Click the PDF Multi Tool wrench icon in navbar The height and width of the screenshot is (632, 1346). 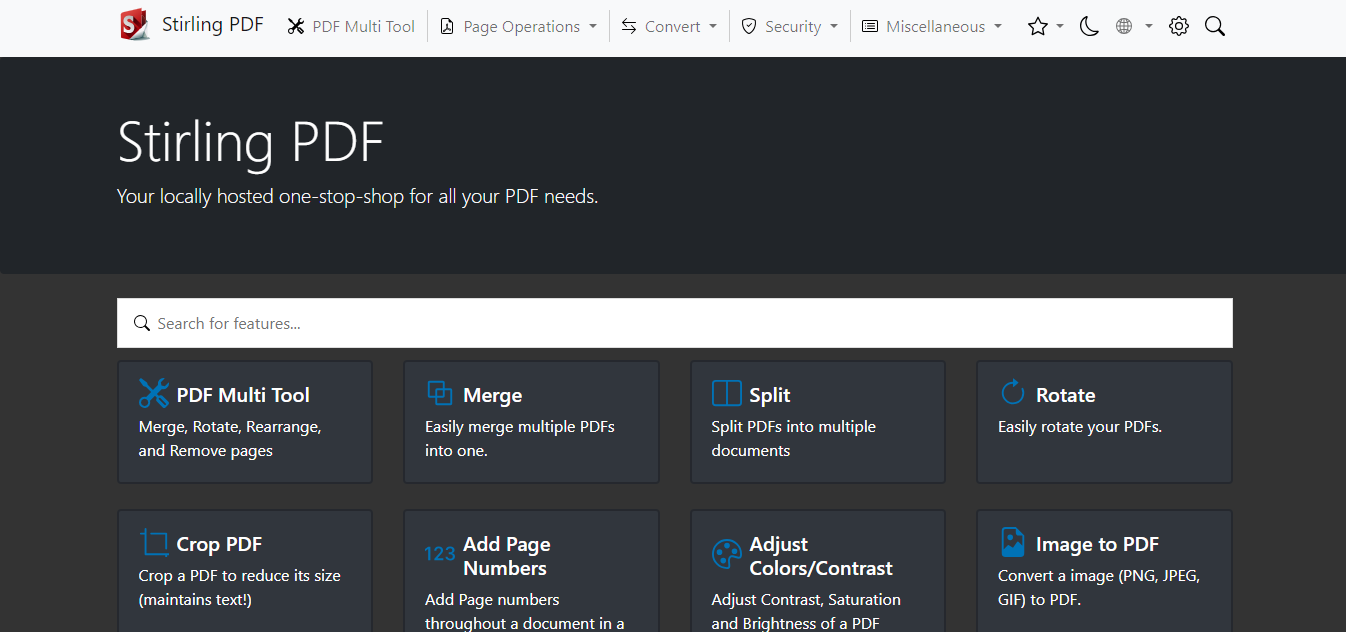pos(295,27)
